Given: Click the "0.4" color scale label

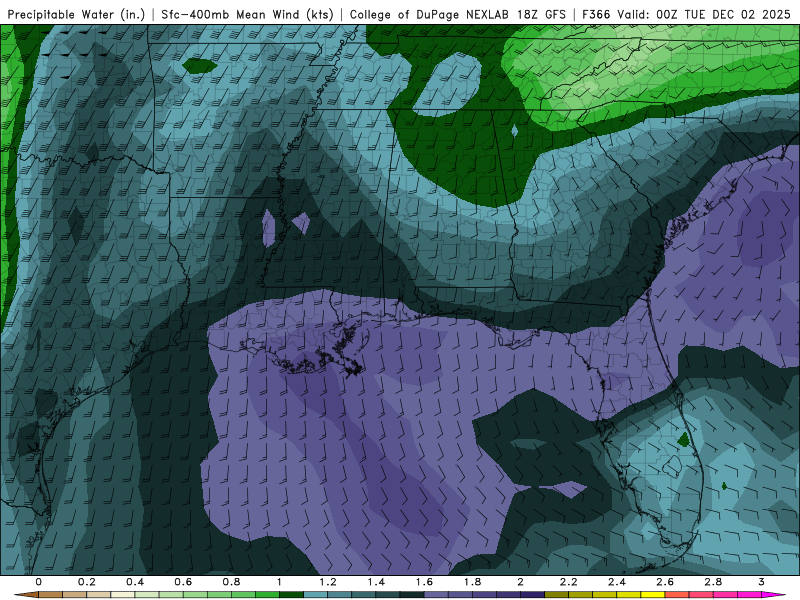Looking at the screenshot, I should pyautogui.click(x=135, y=582).
